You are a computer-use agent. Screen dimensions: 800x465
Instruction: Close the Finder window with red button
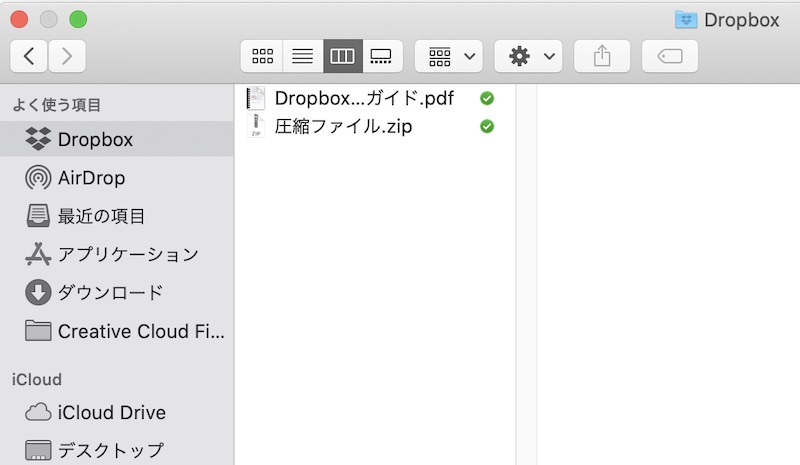pos(19,19)
